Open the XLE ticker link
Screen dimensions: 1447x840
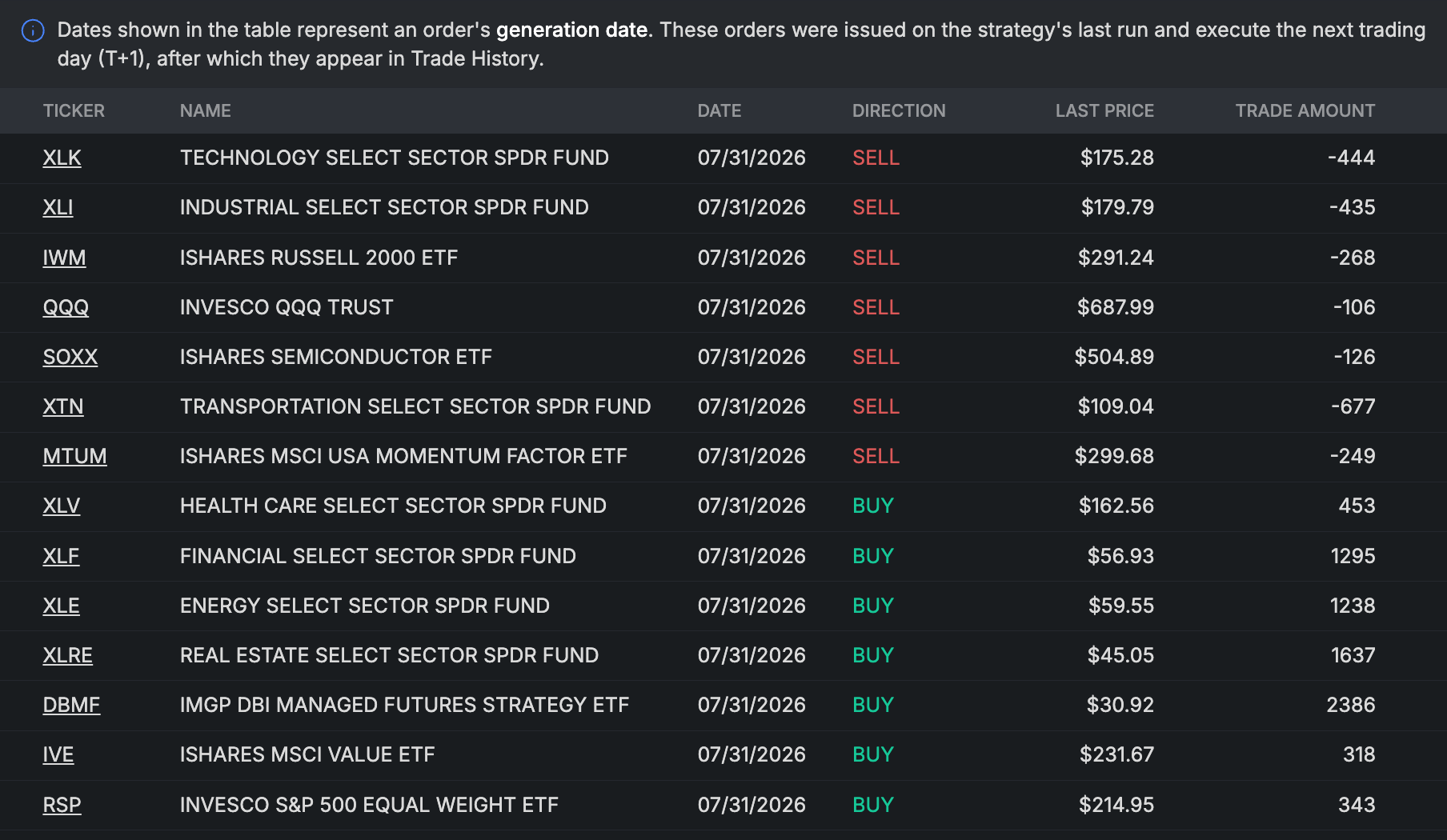tap(61, 606)
